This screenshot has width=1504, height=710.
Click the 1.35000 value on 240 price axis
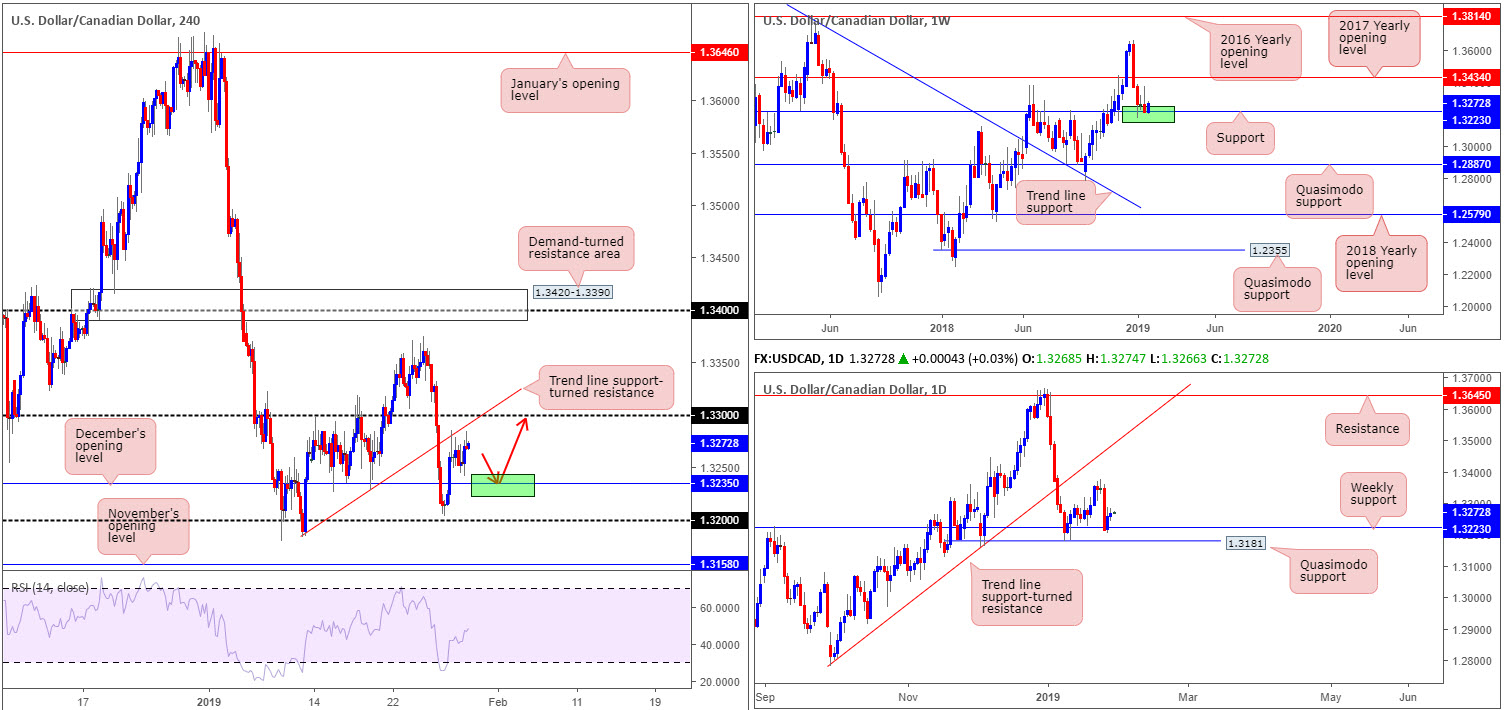tap(720, 206)
